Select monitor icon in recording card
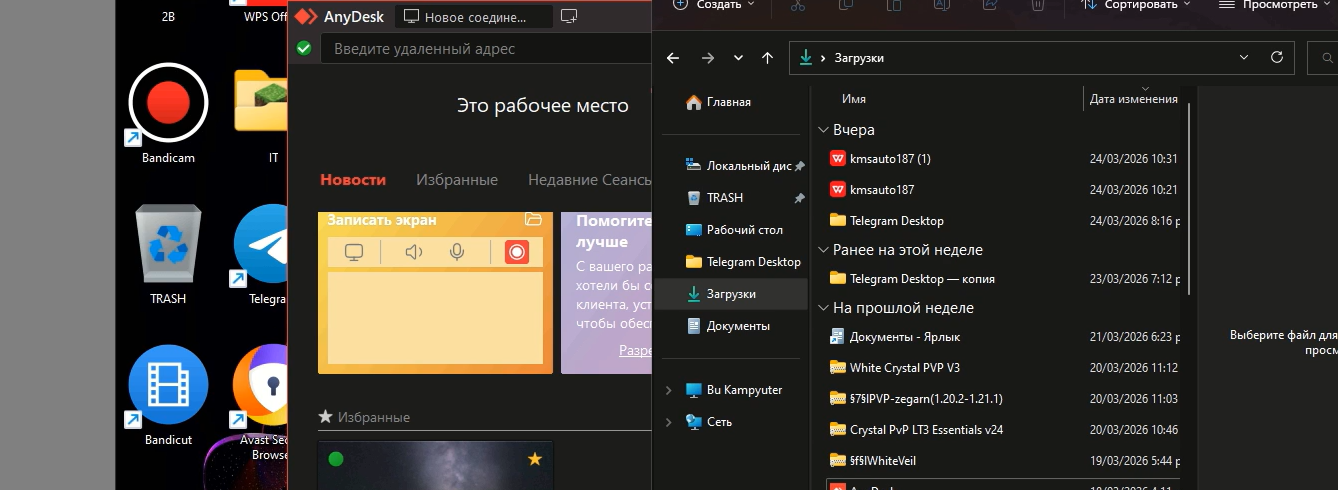 353,252
